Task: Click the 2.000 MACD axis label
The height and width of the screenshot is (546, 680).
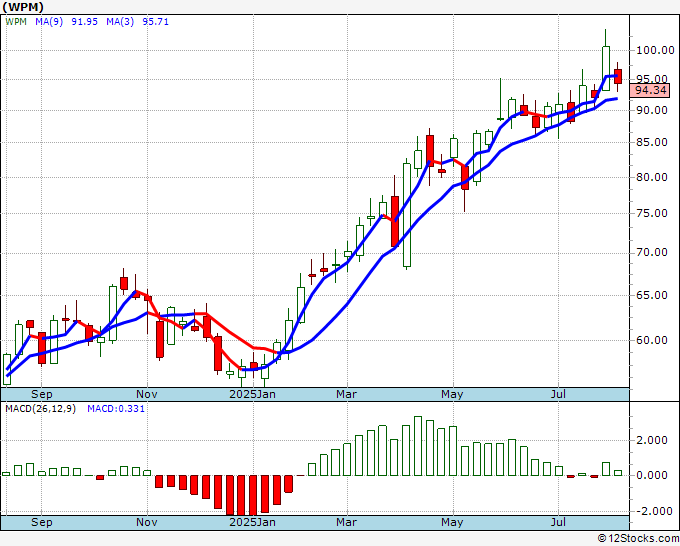Action: tap(652, 440)
